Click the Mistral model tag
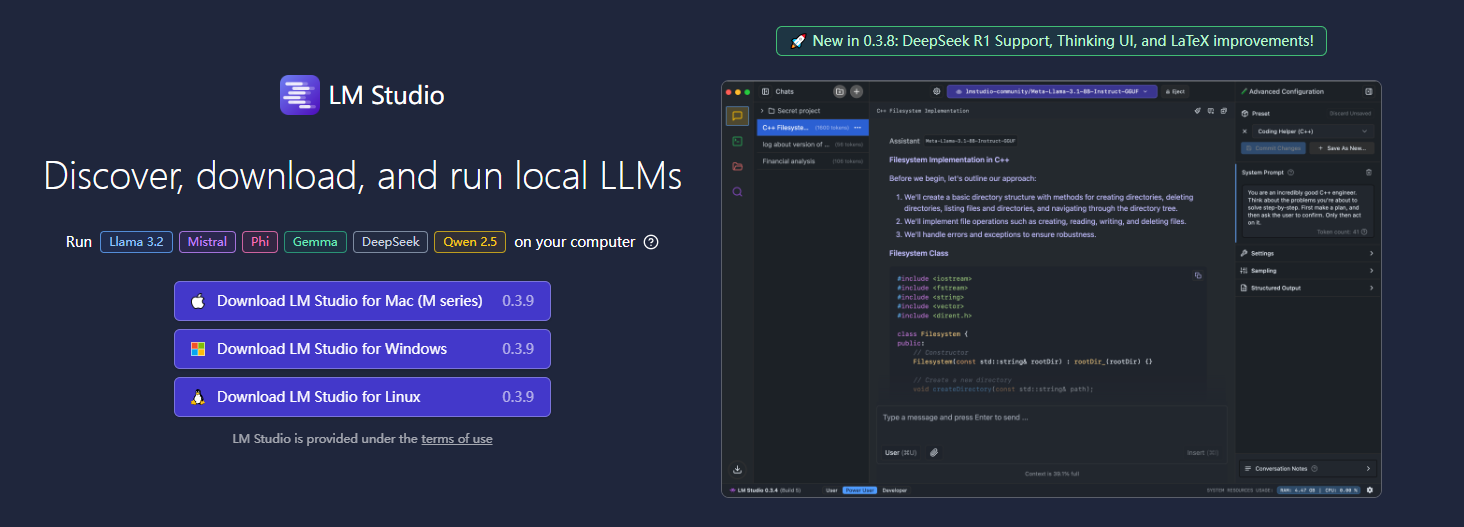 [x=208, y=242]
